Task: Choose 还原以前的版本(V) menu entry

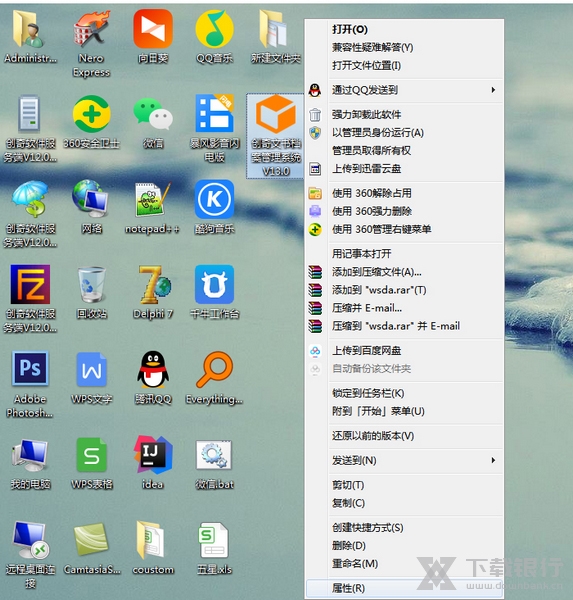Action: pyautogui.click(x=404, y=435)
